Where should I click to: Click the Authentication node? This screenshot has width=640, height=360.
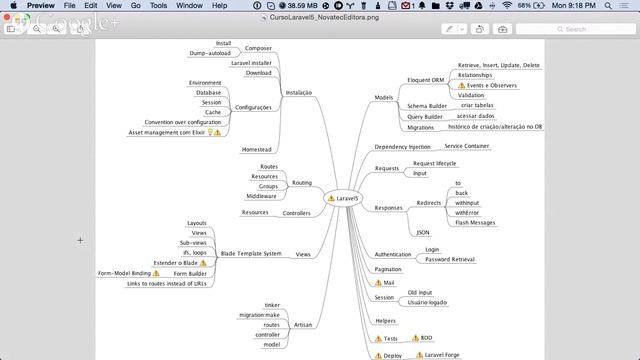point(393,254)
